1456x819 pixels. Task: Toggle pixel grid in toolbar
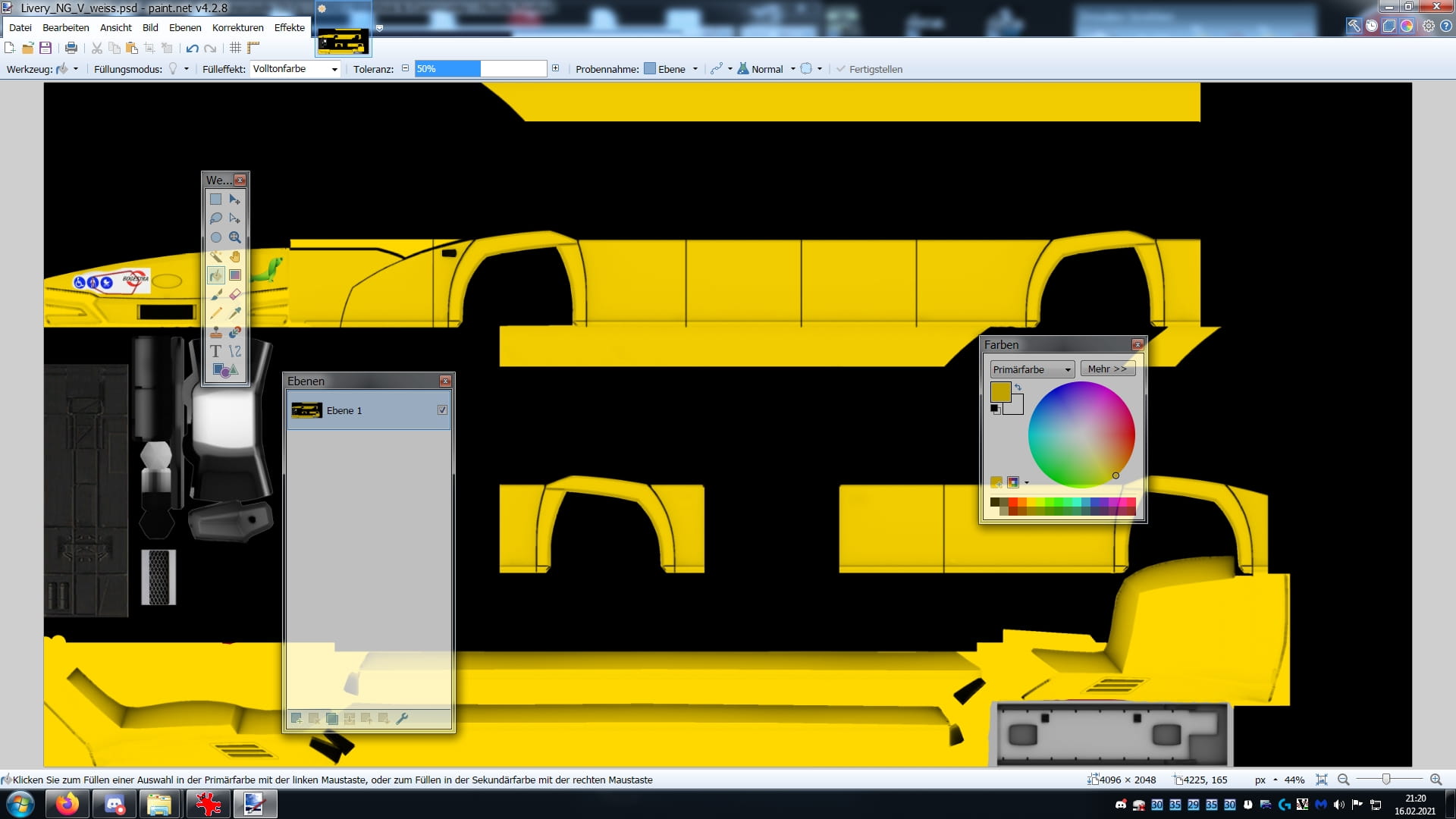tap(235, 48)
